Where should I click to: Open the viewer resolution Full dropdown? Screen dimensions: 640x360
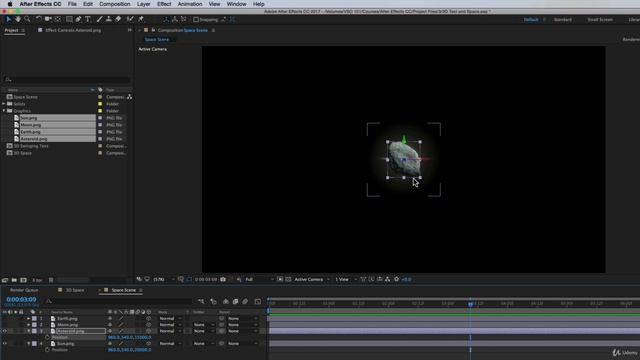coord(259,279)
